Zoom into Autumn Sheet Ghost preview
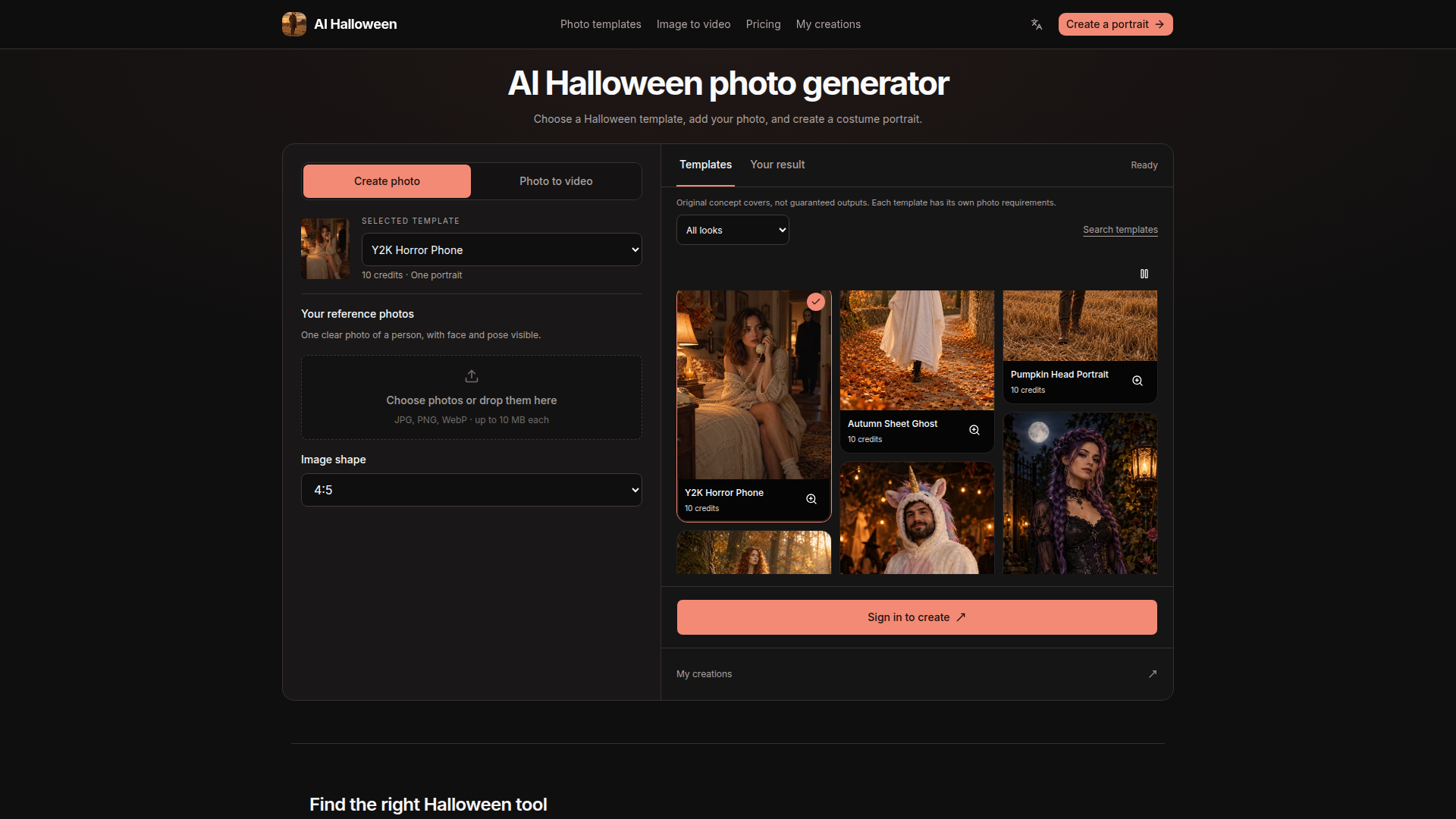The image size is (1456, 819). click(974, 430)
